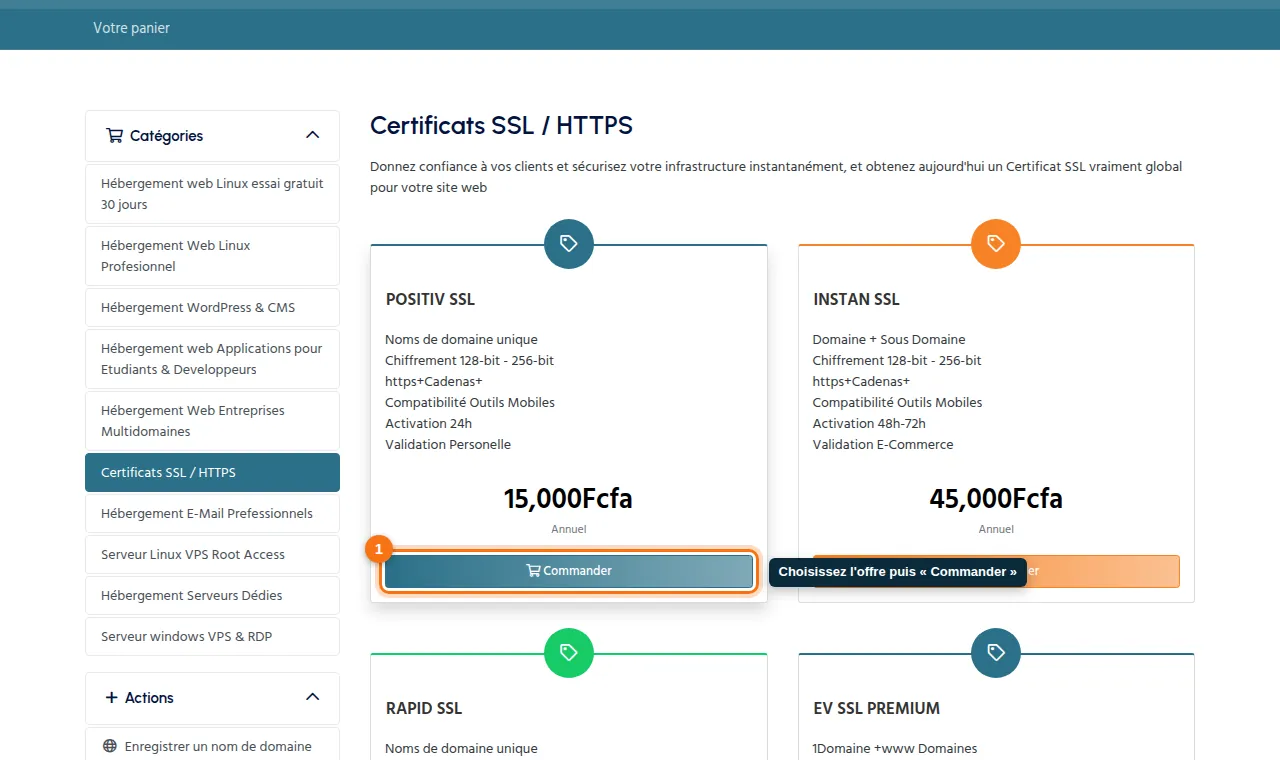Screen dimensions: 1280x760
Task: Click the orange INSTAN SSL tag icon
Action: tap(996, 243)
